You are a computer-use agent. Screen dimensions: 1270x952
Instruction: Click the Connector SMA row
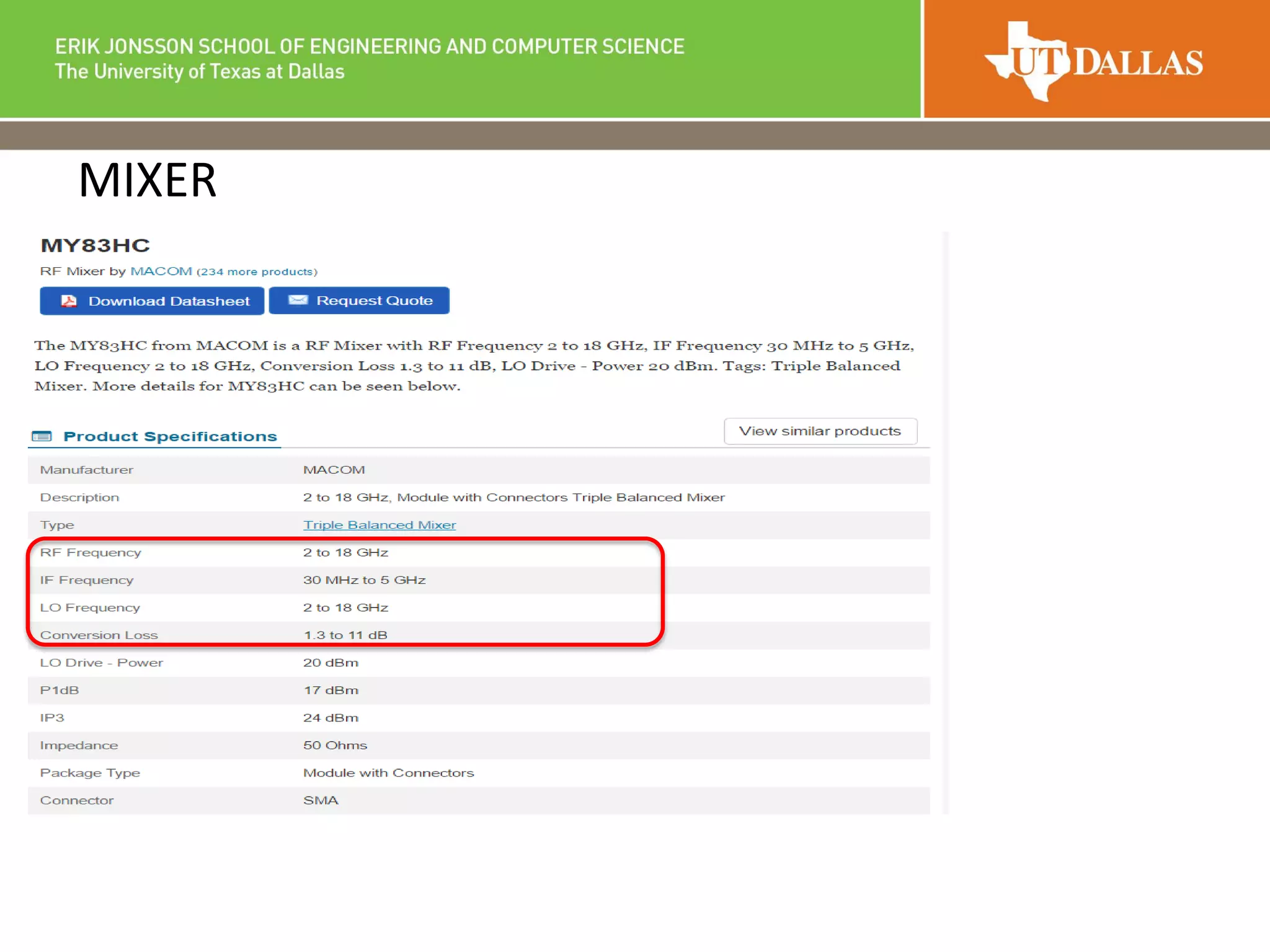click(x=77, y=801)
